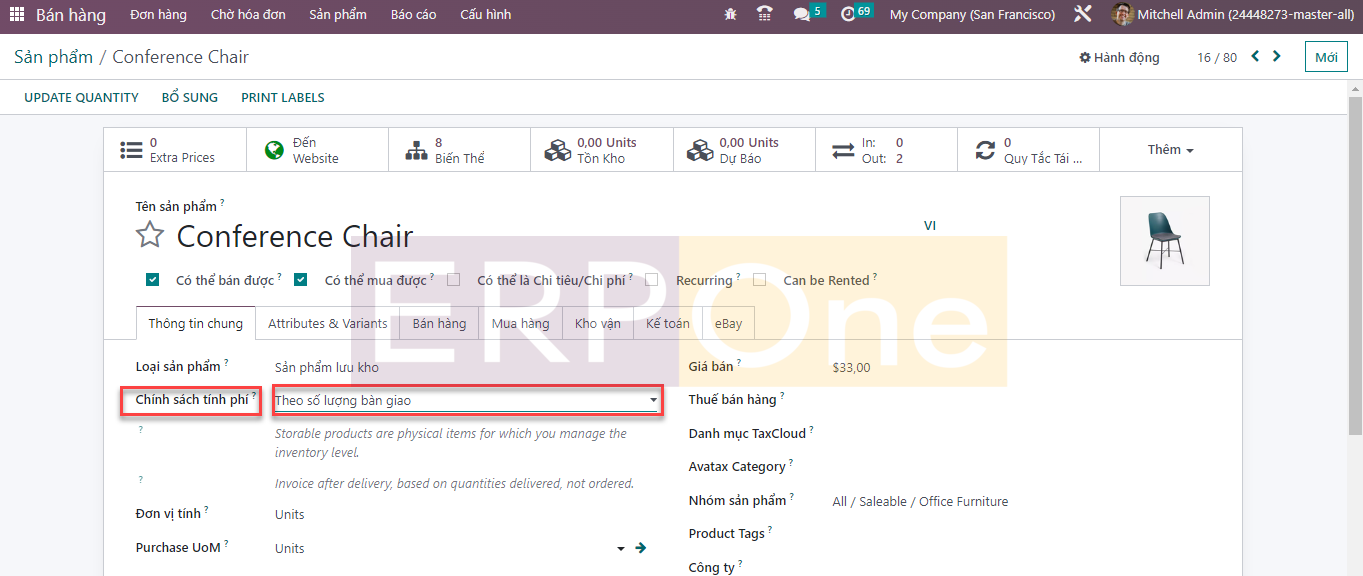The image size is (1363, 576).
Task: Expand the Thêm dropdown button
Action: point(1170,150)
